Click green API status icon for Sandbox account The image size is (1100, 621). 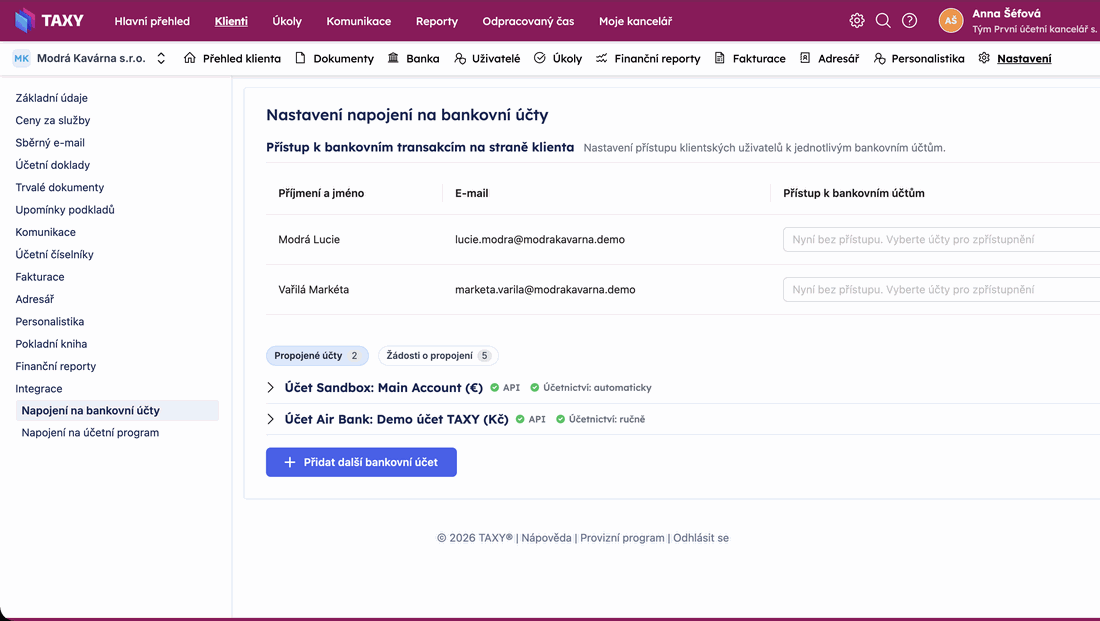pos(495,387)
